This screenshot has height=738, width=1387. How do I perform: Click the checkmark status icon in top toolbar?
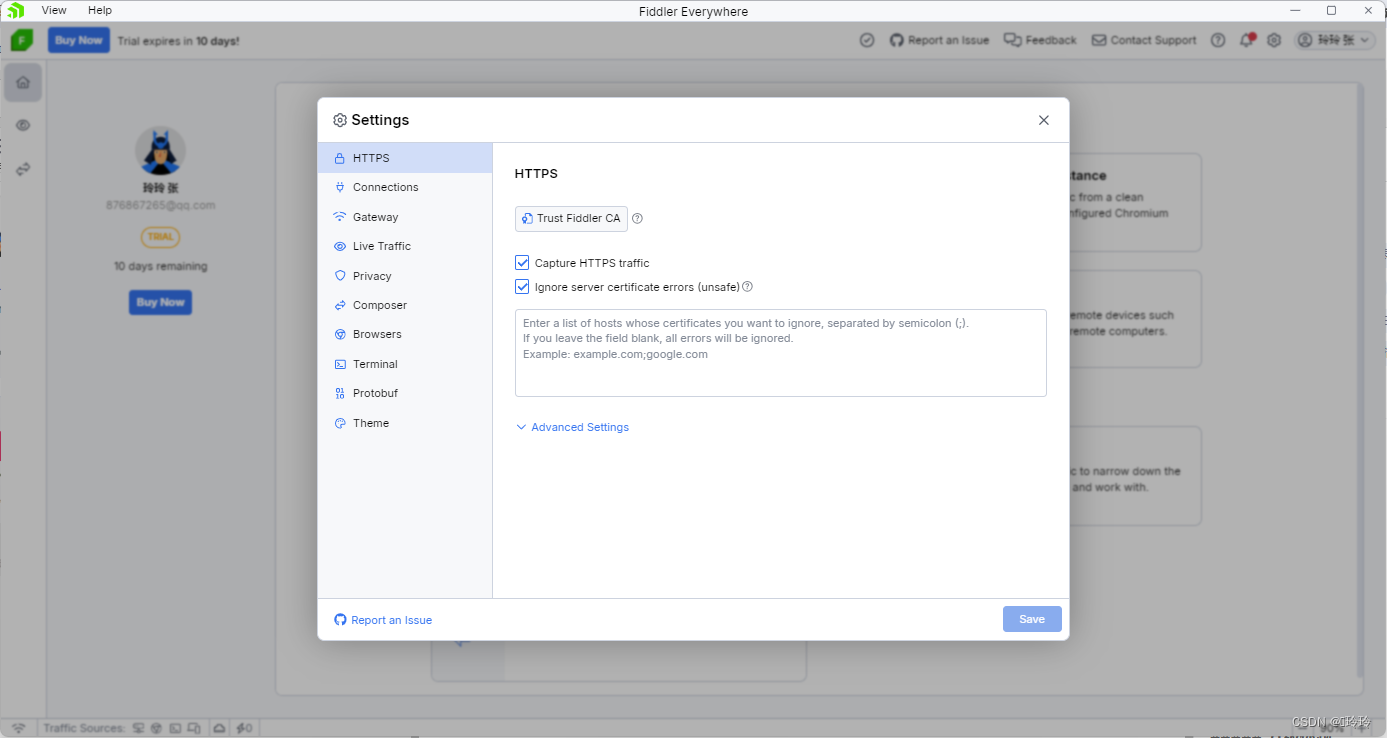(x=867, y=40)
